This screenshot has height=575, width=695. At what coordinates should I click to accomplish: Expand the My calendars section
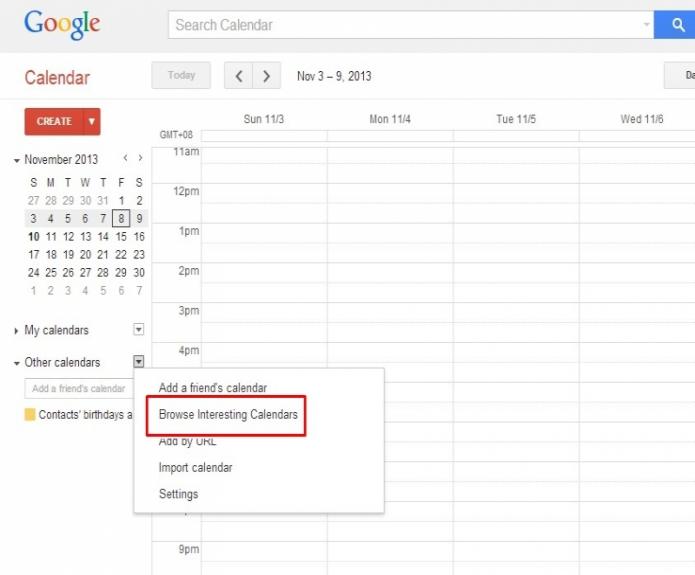[16, 331]
